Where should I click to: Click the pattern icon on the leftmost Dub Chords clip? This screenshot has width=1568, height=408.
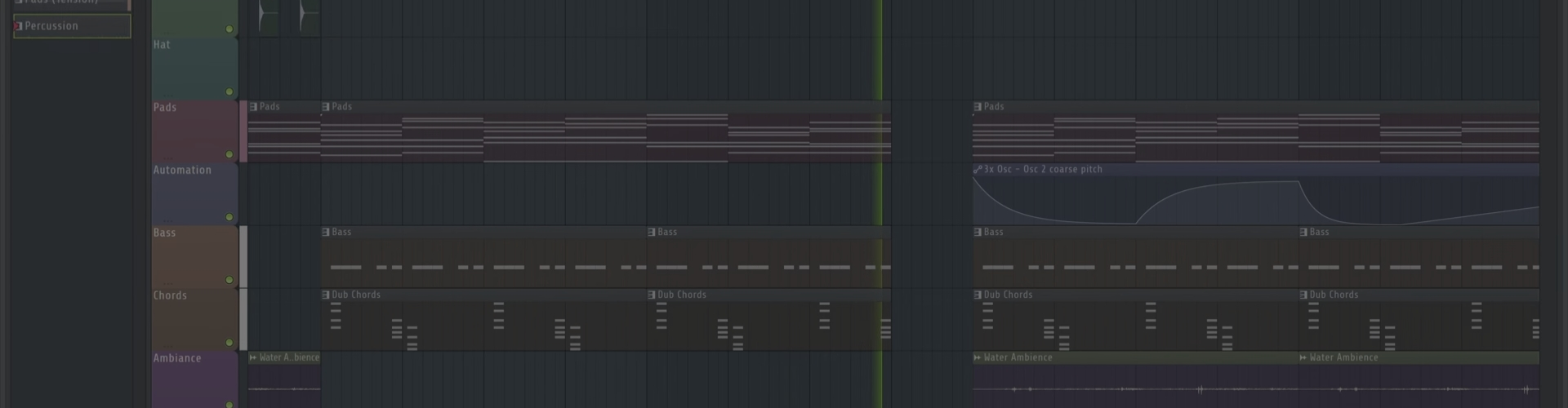click(326, 295)
